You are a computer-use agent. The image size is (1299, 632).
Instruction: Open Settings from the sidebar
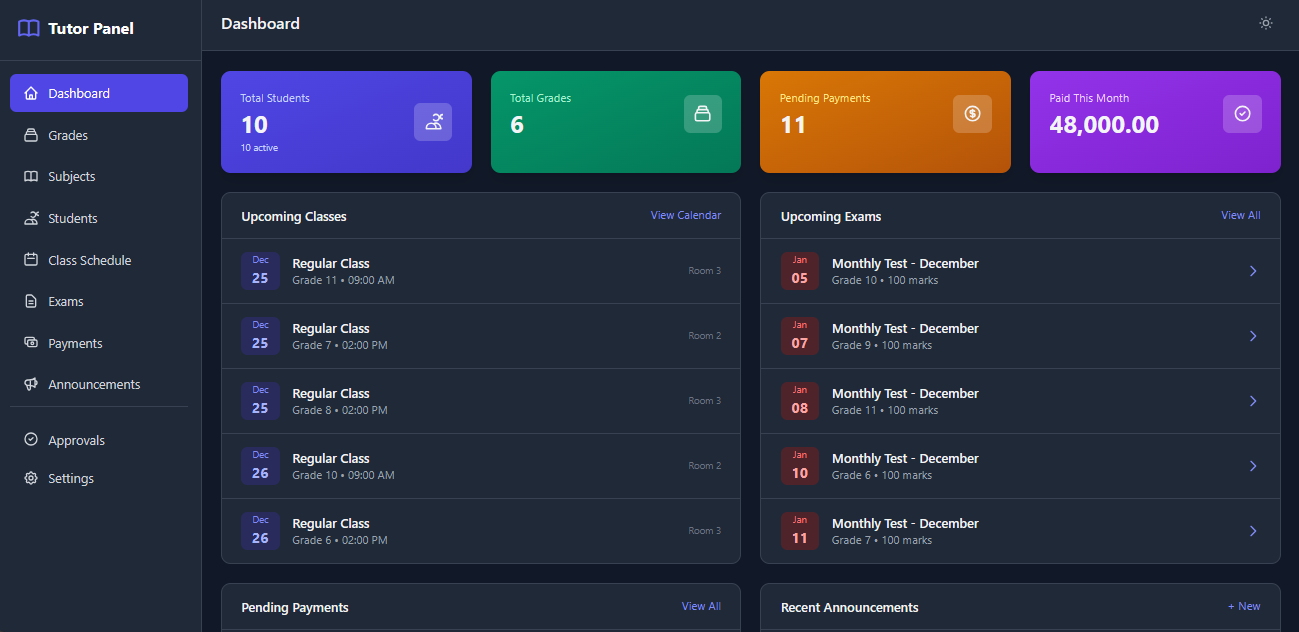[70, 478]
